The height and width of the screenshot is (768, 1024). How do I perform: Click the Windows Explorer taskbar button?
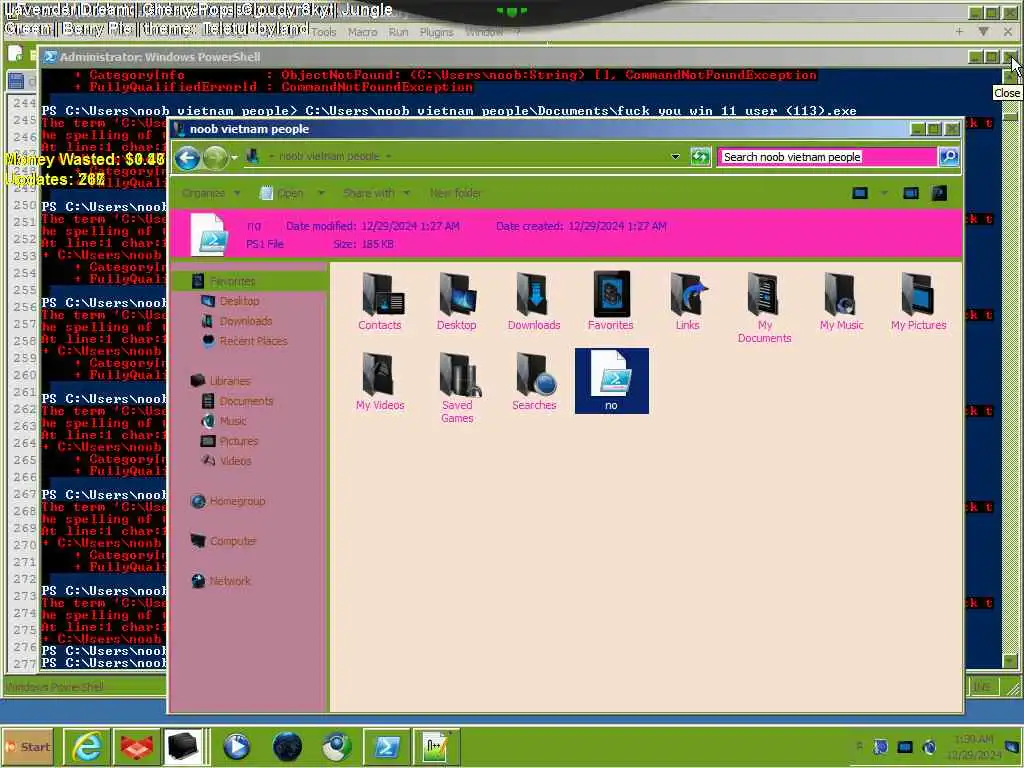(185, 747)
